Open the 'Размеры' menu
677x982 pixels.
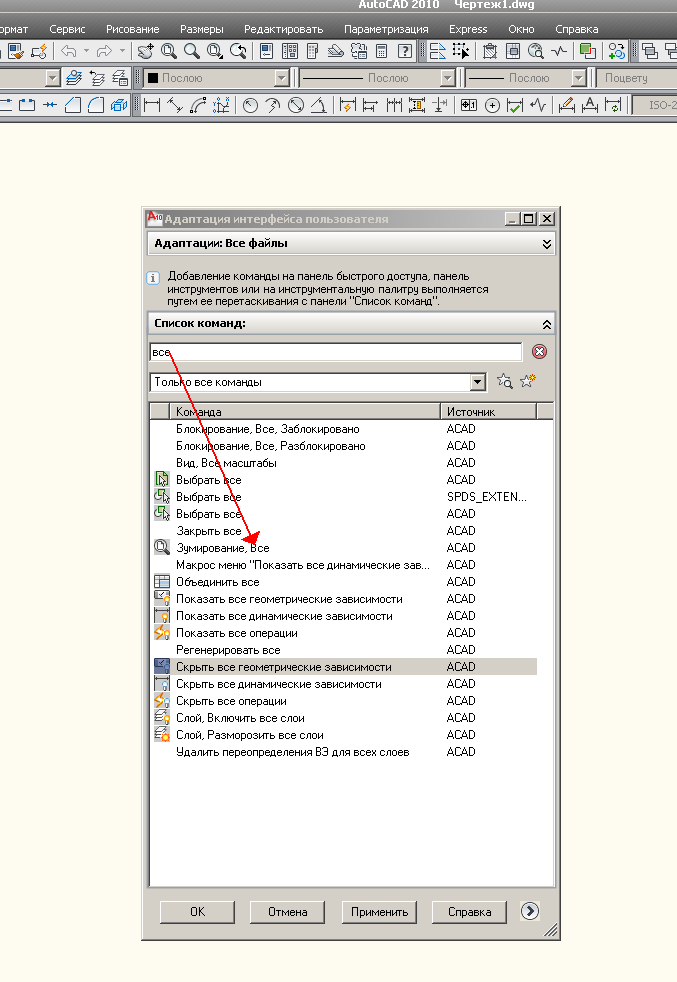pyautogui.click(x=202, y=29)
